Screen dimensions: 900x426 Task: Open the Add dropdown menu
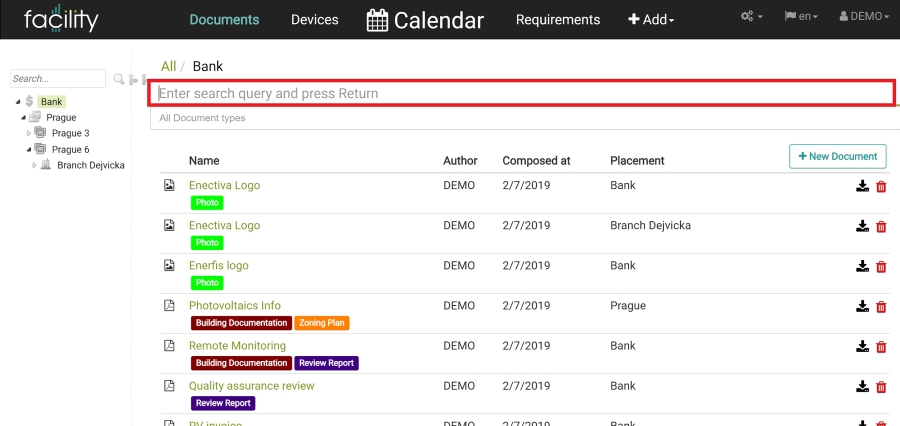click(x=651, y=20)
